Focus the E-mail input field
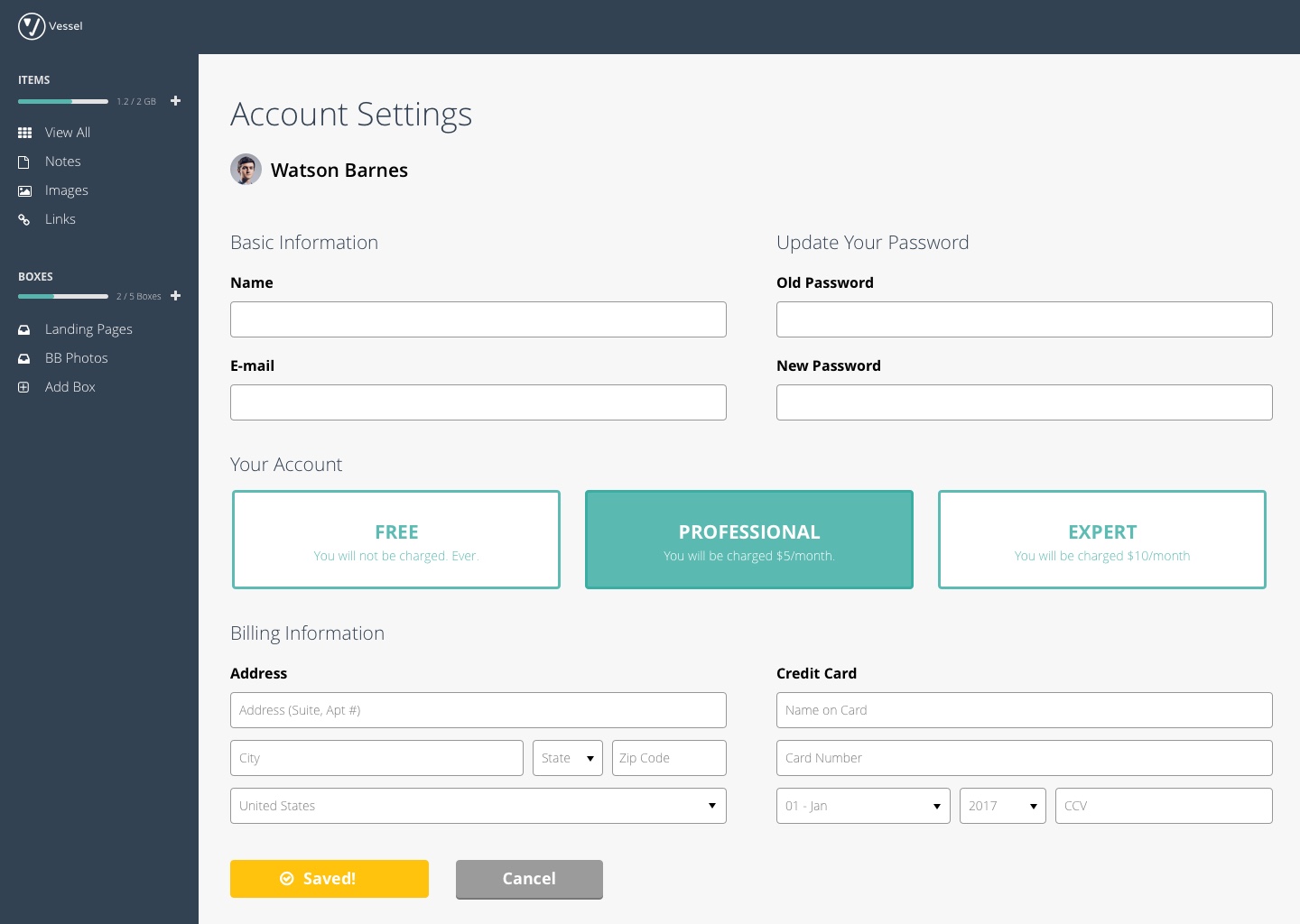Image resolution: width=1300 pixels, height=924 pixels. [x=478, y=402]
